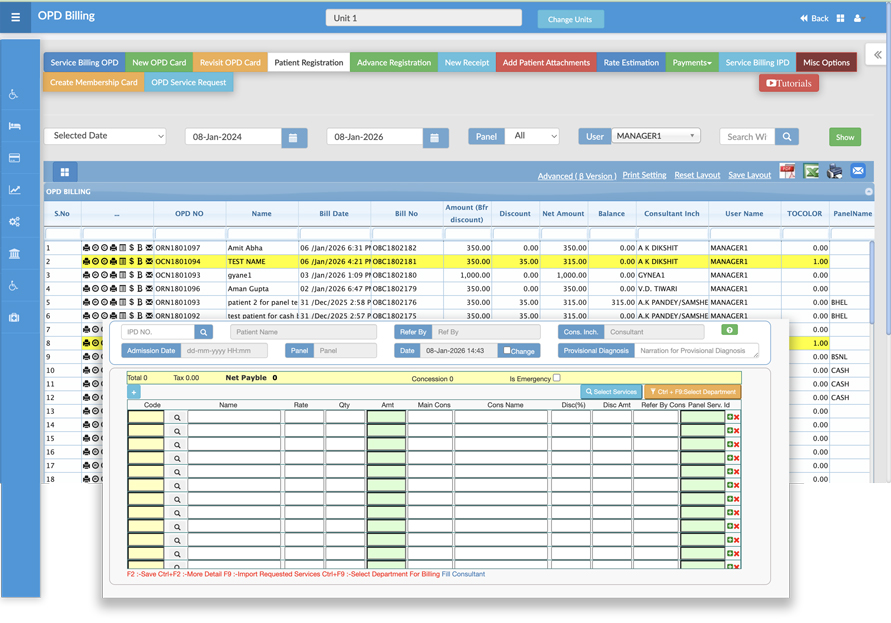This screenshot has height=623, width=891.
Task: Click the search icon beside IPD NO.
Action: (x=203, y=332)
